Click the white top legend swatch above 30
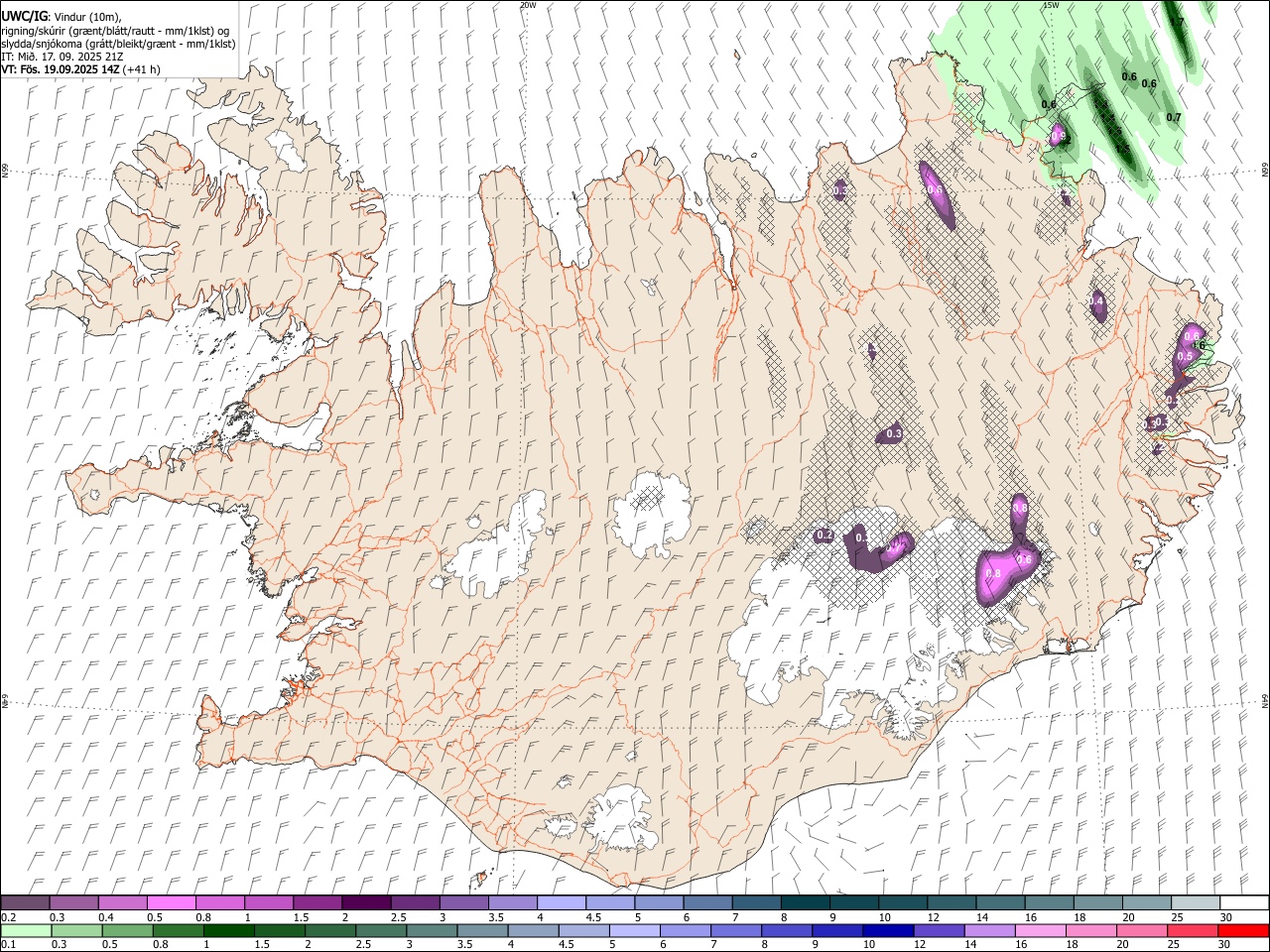The height and width of the screenshot is (952, 1270). pyautogui.click(x=1243, y=902)
